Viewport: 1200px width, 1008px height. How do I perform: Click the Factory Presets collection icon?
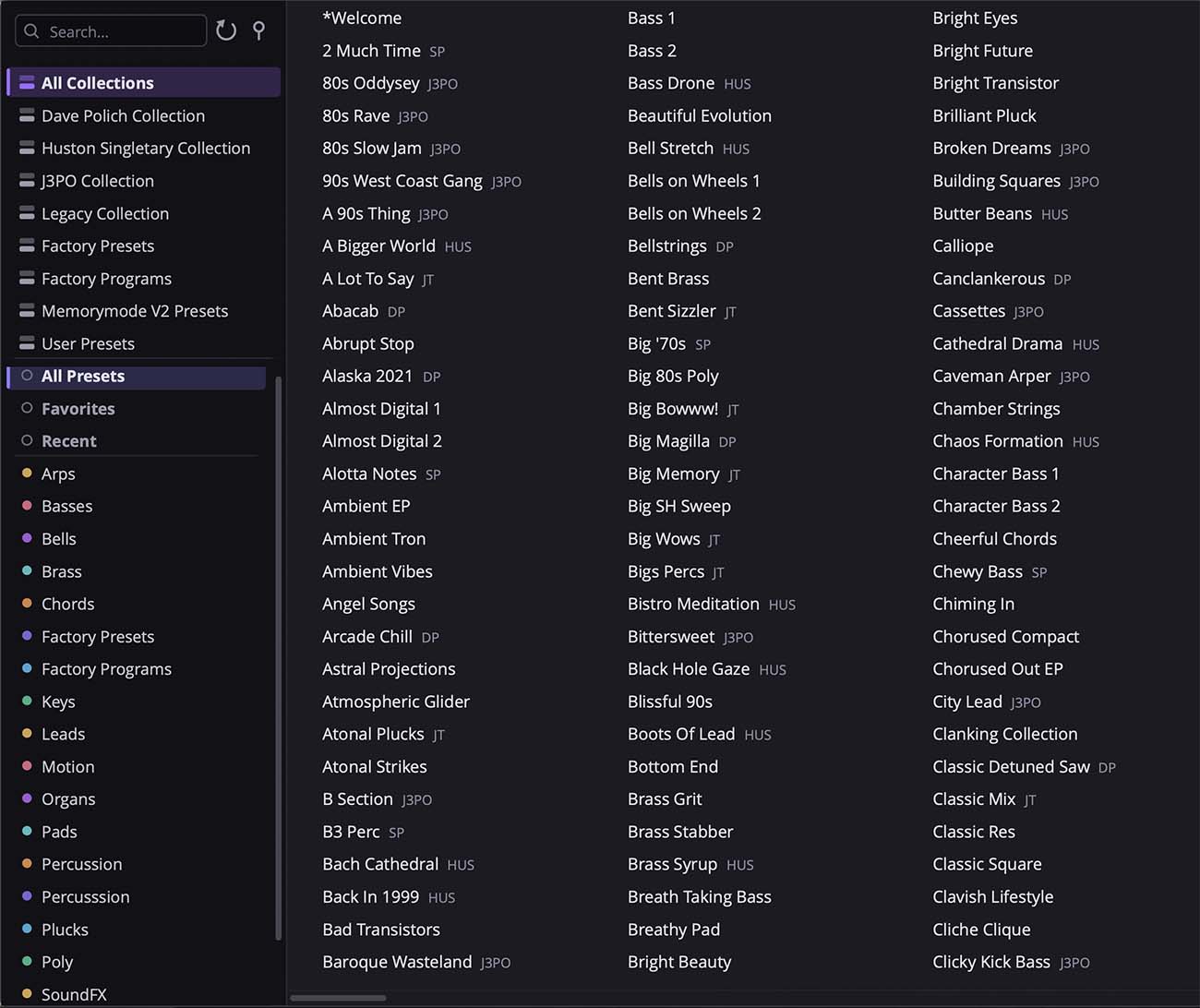point(27,246)
